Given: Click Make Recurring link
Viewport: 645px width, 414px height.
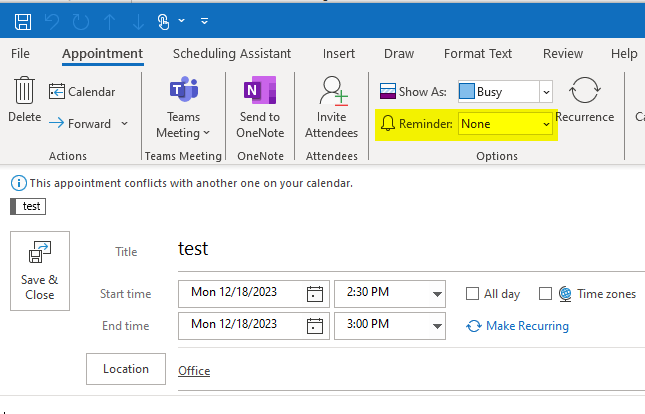Looking at the screenshot, I should (x=517, y=326).
